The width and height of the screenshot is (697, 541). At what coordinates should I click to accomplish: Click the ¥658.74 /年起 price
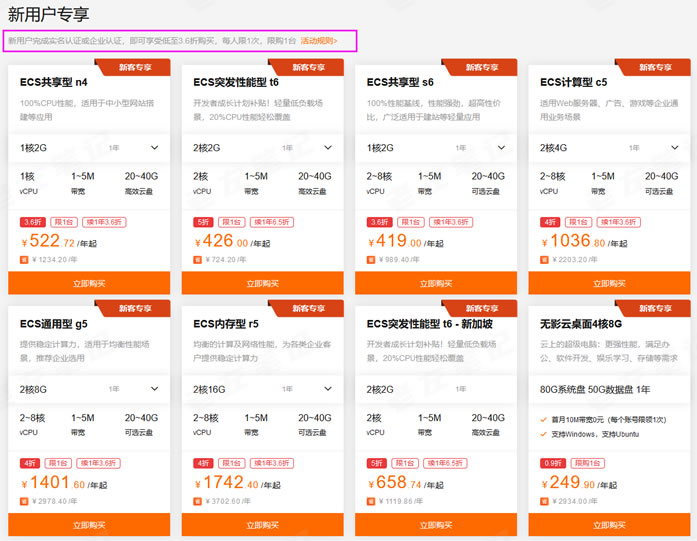(x=405, y=482)
